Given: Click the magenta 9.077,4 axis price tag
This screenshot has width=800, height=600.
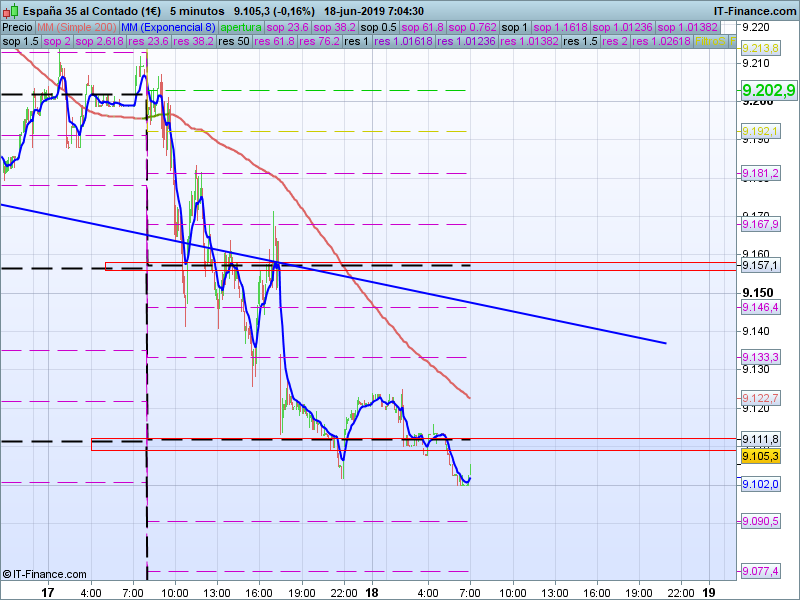Looking at the screenshot, I should [760, 571].
